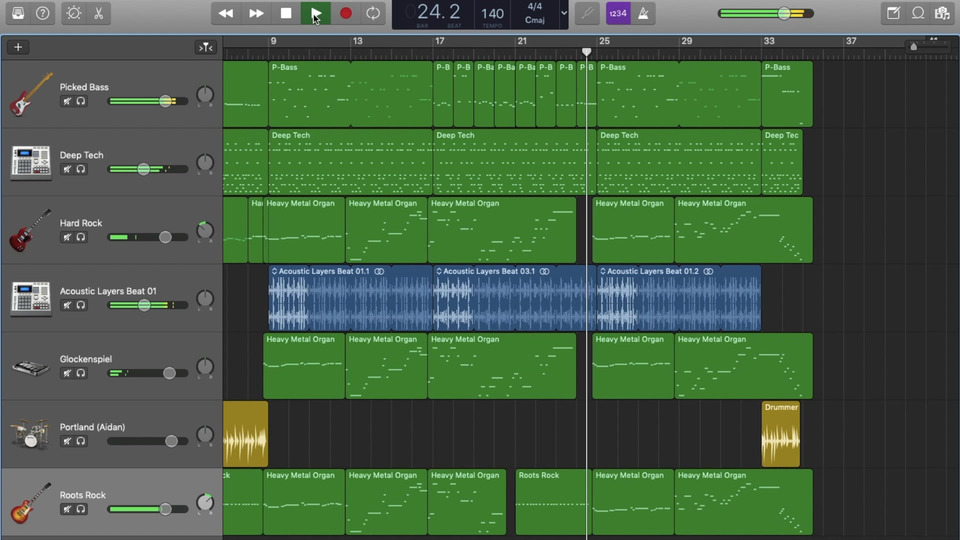Click the tuner button
The image size is (960, 540).
tap(587, 13)
